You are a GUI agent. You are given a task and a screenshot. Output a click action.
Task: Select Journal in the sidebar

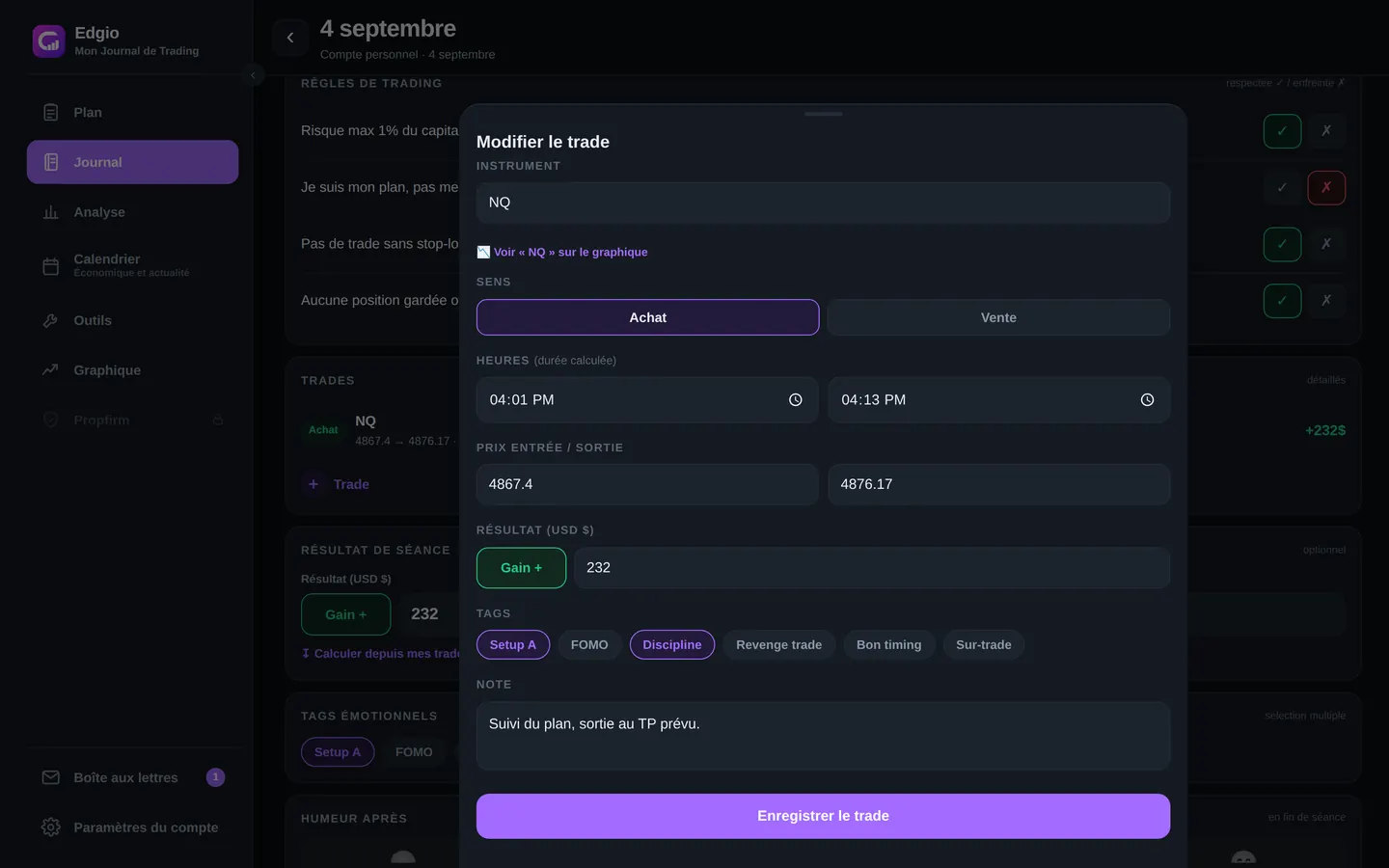tap(133, 162)
